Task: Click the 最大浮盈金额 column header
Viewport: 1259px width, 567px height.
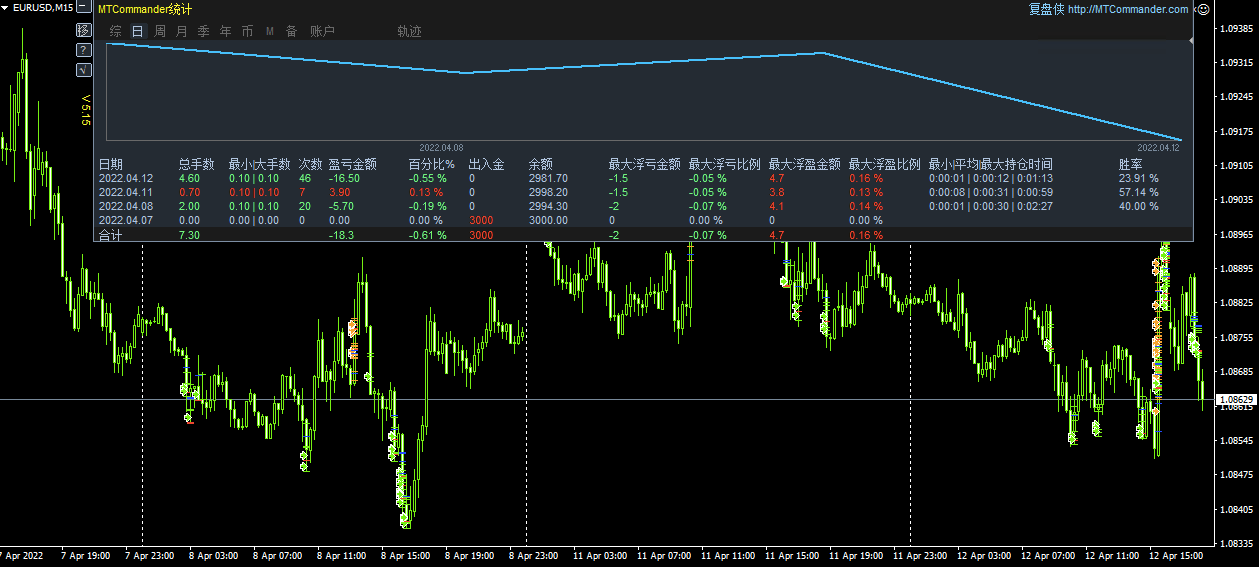Action: pyautogui.click(x=804, y=164)
